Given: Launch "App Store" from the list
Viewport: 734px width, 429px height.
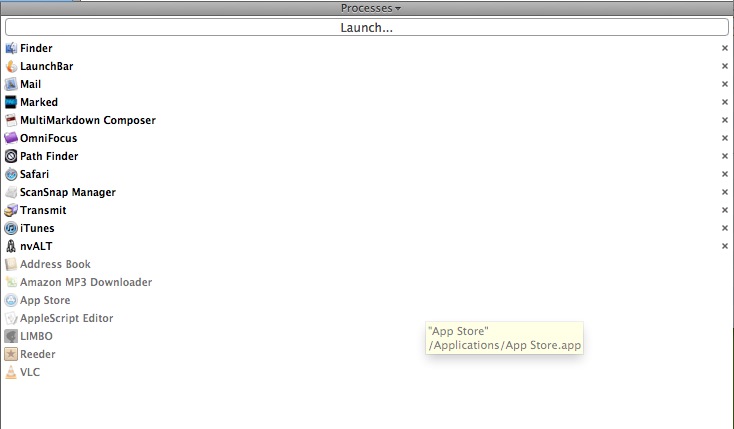Looking at the screenshot, I should pos(45,300).
